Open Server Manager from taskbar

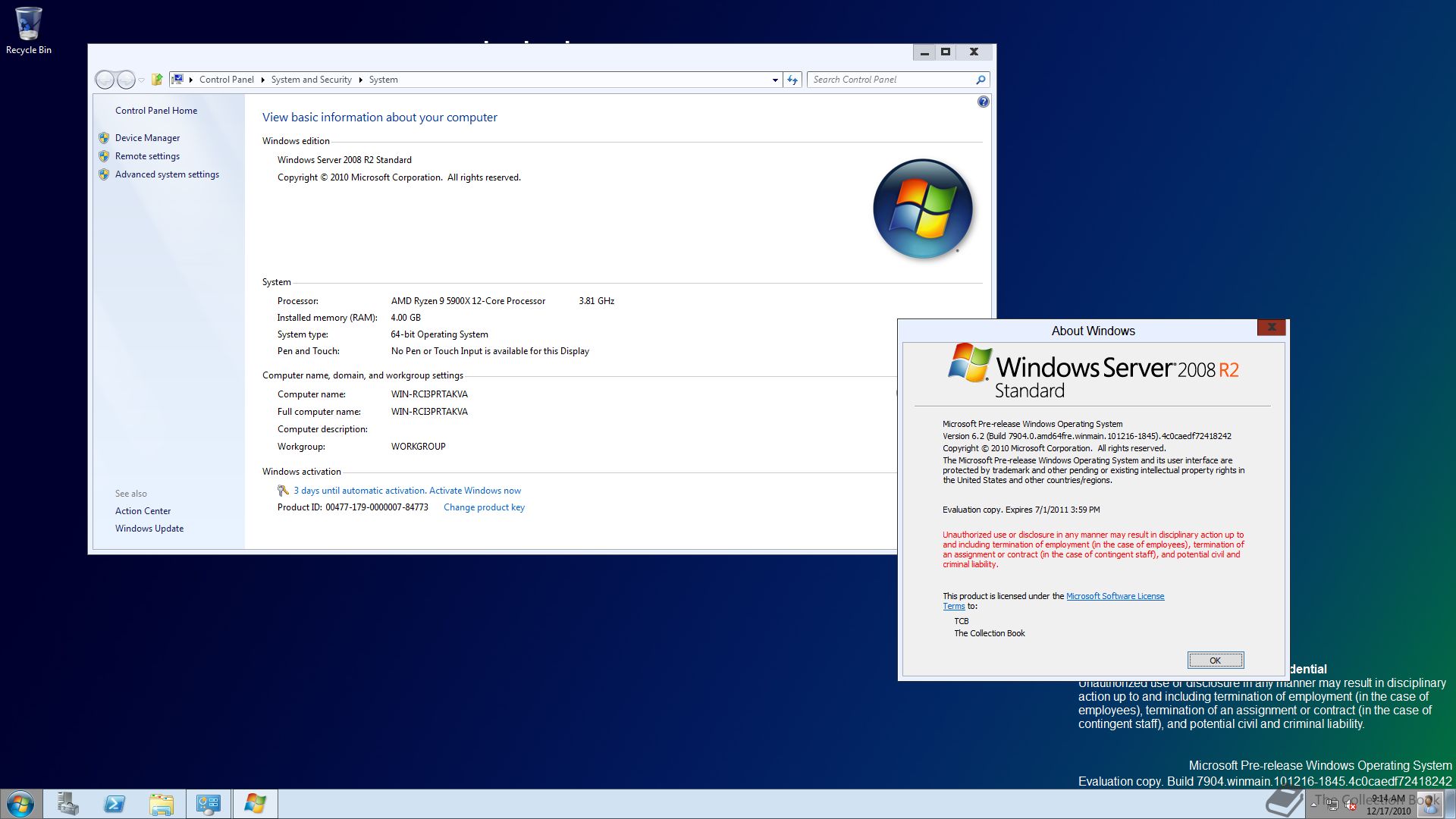(x=68, y=804)
